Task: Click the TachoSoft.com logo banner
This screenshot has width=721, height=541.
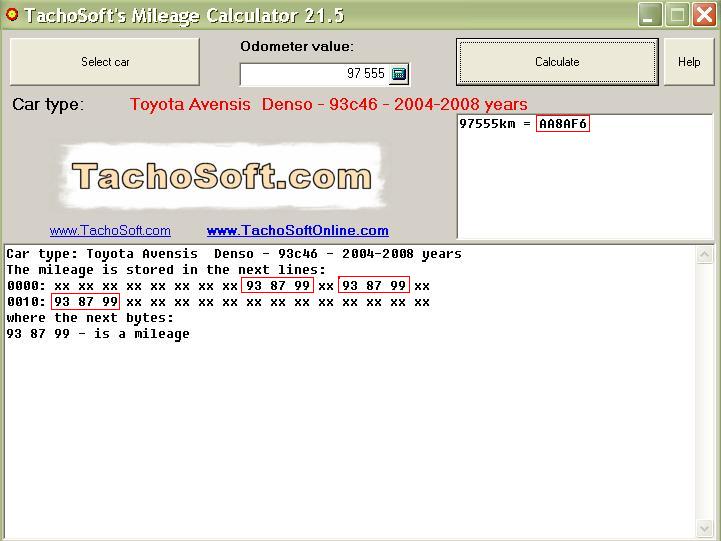Action: pos(222,176)
